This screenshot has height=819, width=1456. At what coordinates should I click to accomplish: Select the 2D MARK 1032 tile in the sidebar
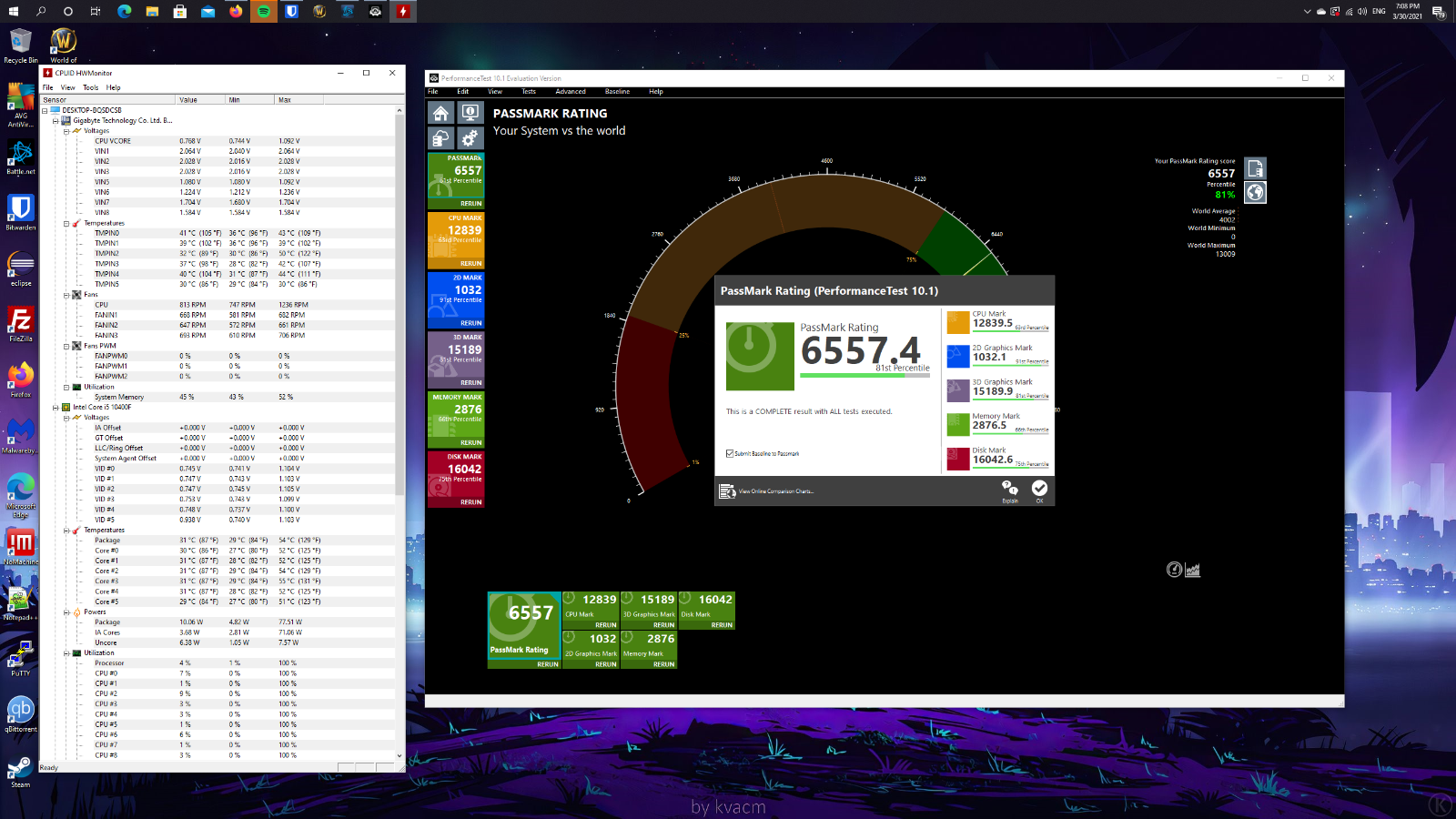click(456, 300)
